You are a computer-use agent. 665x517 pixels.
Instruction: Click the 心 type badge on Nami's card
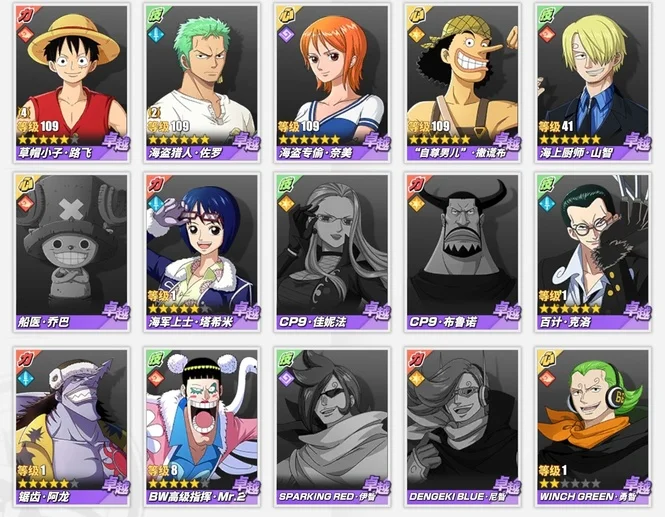286,16
